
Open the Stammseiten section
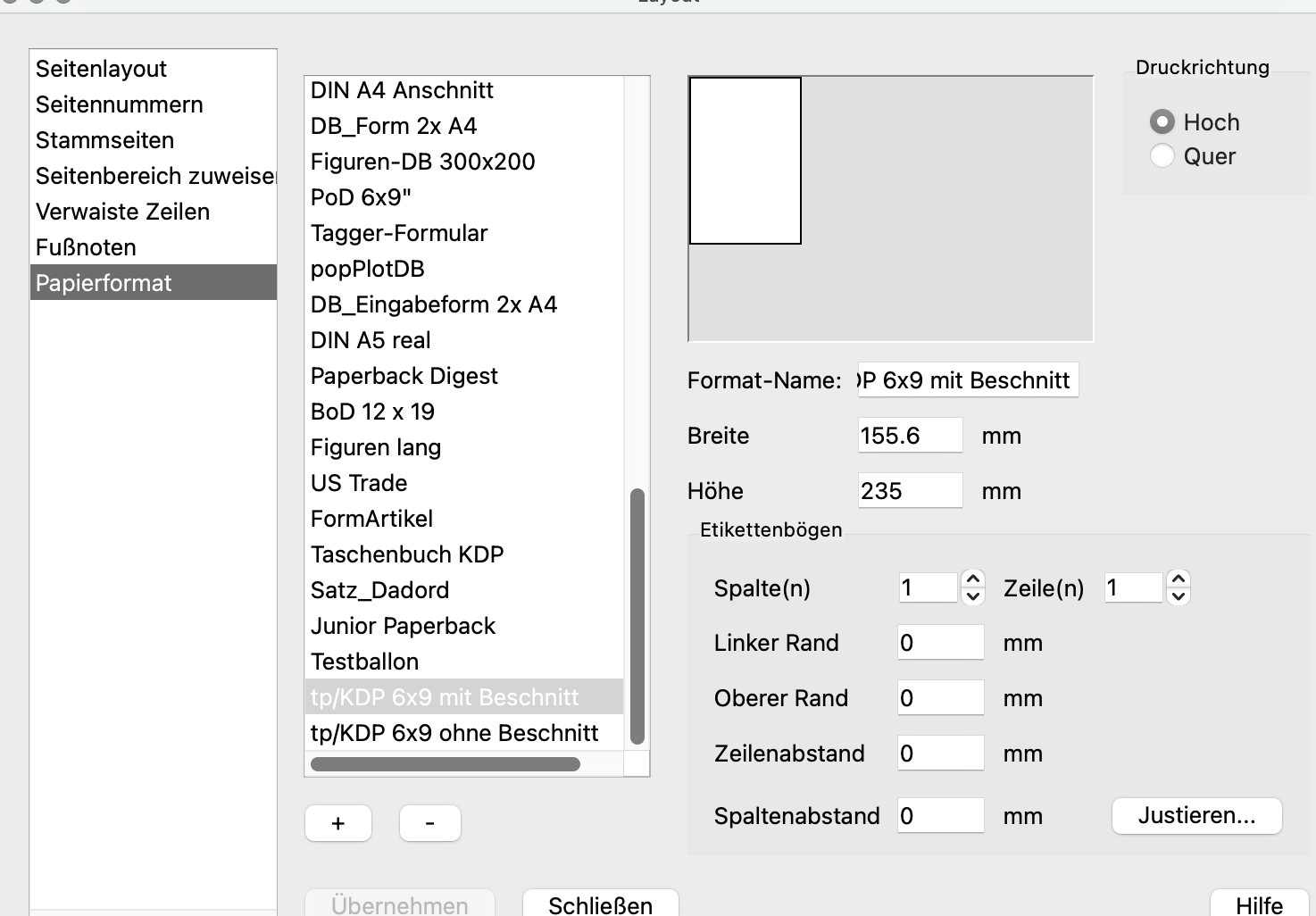pos(105,140)
